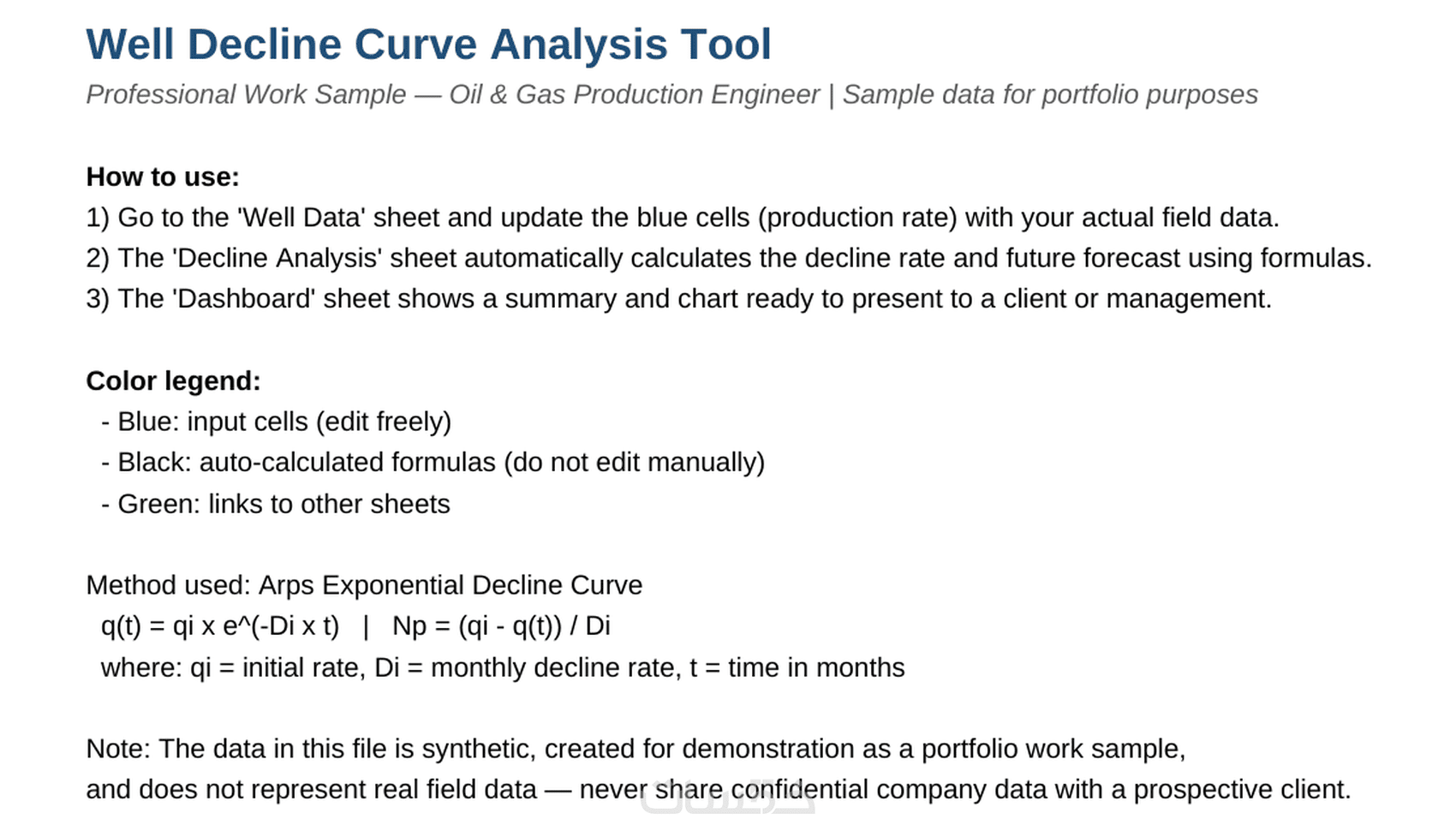Click 'Sample data for portfolio purposes' text
This screenshot has height=831, width=1456.
click(x=1050, y=94)
